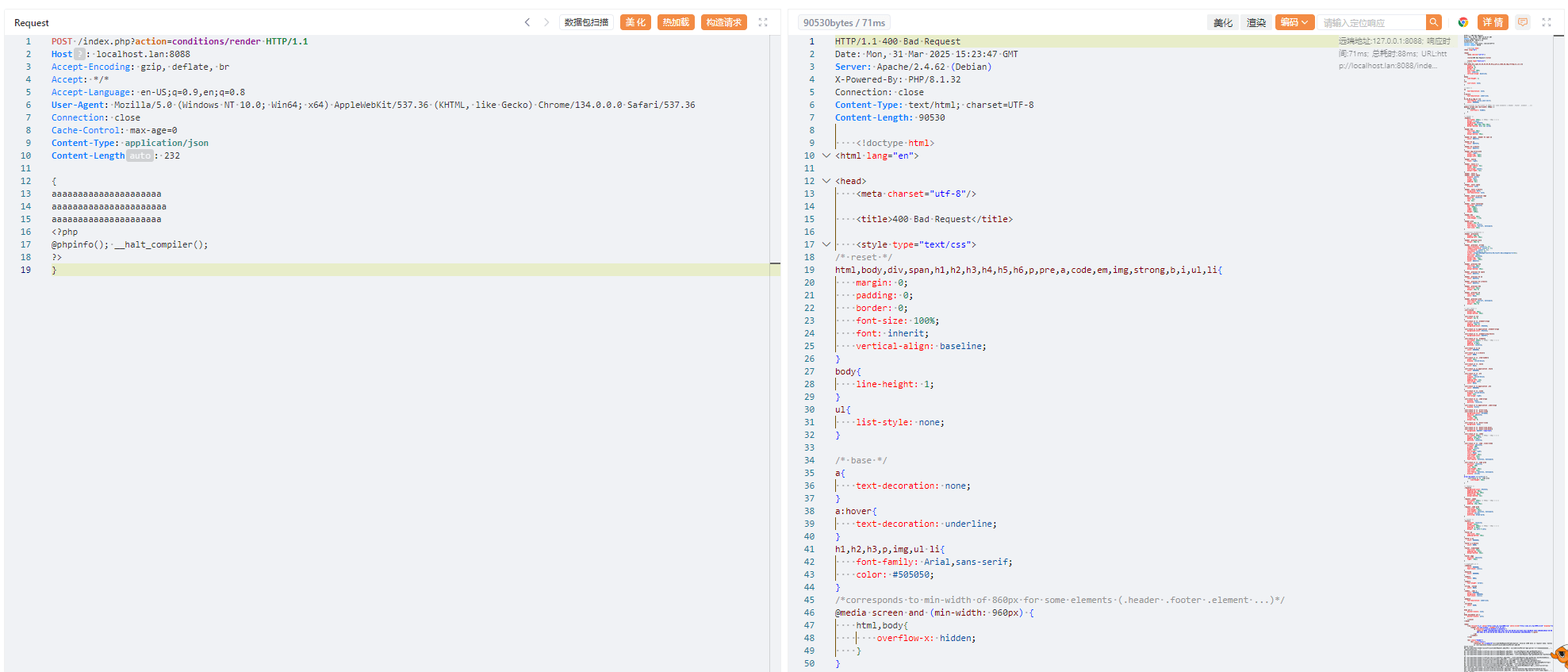Screen dimensions: 1568x672
Task: Click the comment bubble icon in response toolbar
Action: tap(1523, 22)
